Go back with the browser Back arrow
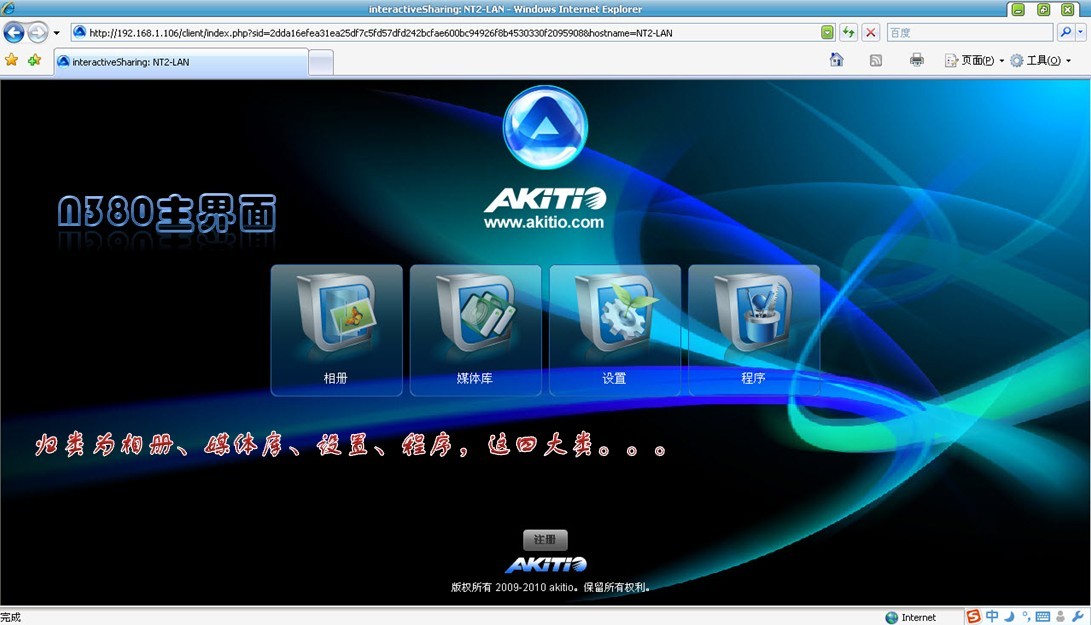This screenshot has height=625, width=1091. (14, 32)
